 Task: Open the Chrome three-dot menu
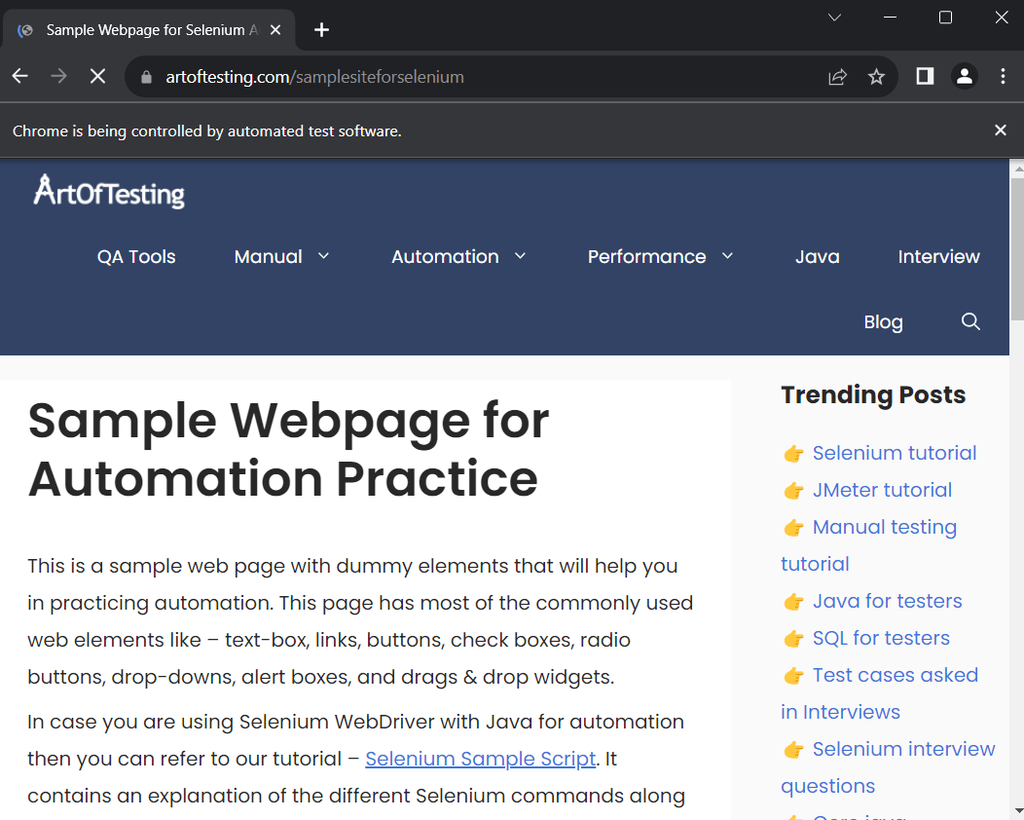pyautogui.click(x=1003, y=77)
